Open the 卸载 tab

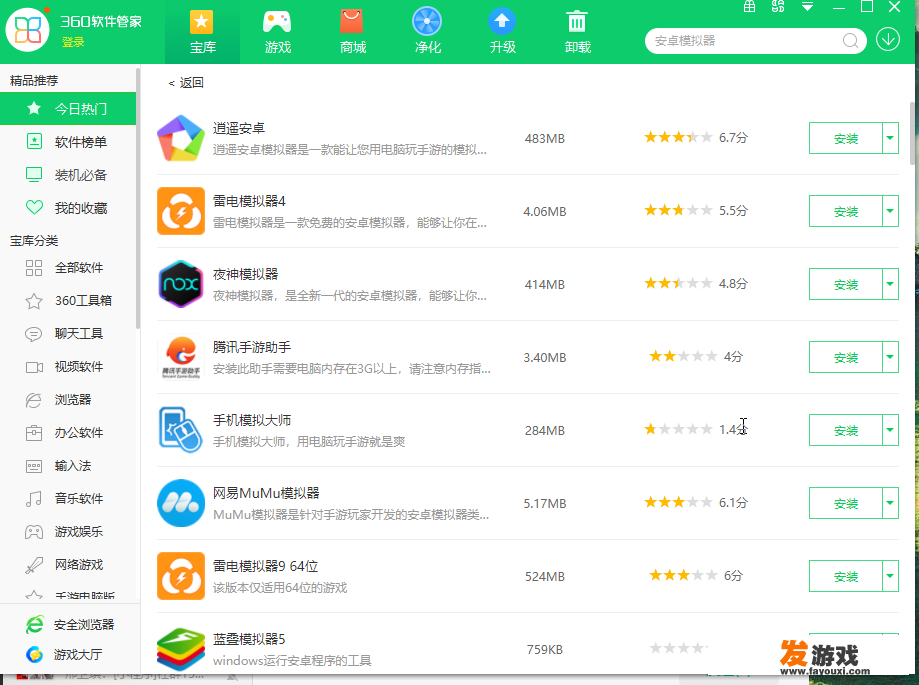tap(577, 32)
